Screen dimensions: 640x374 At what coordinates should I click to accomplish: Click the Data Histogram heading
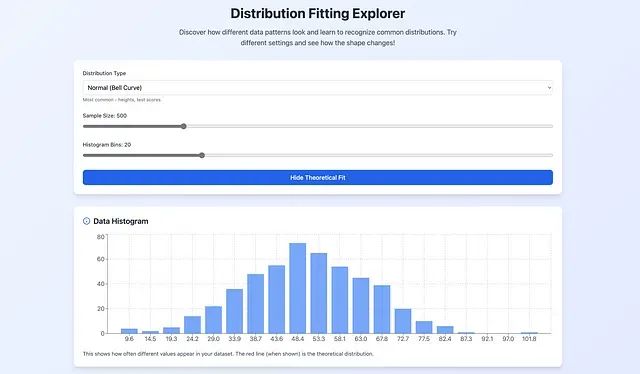tap(121, 221)
